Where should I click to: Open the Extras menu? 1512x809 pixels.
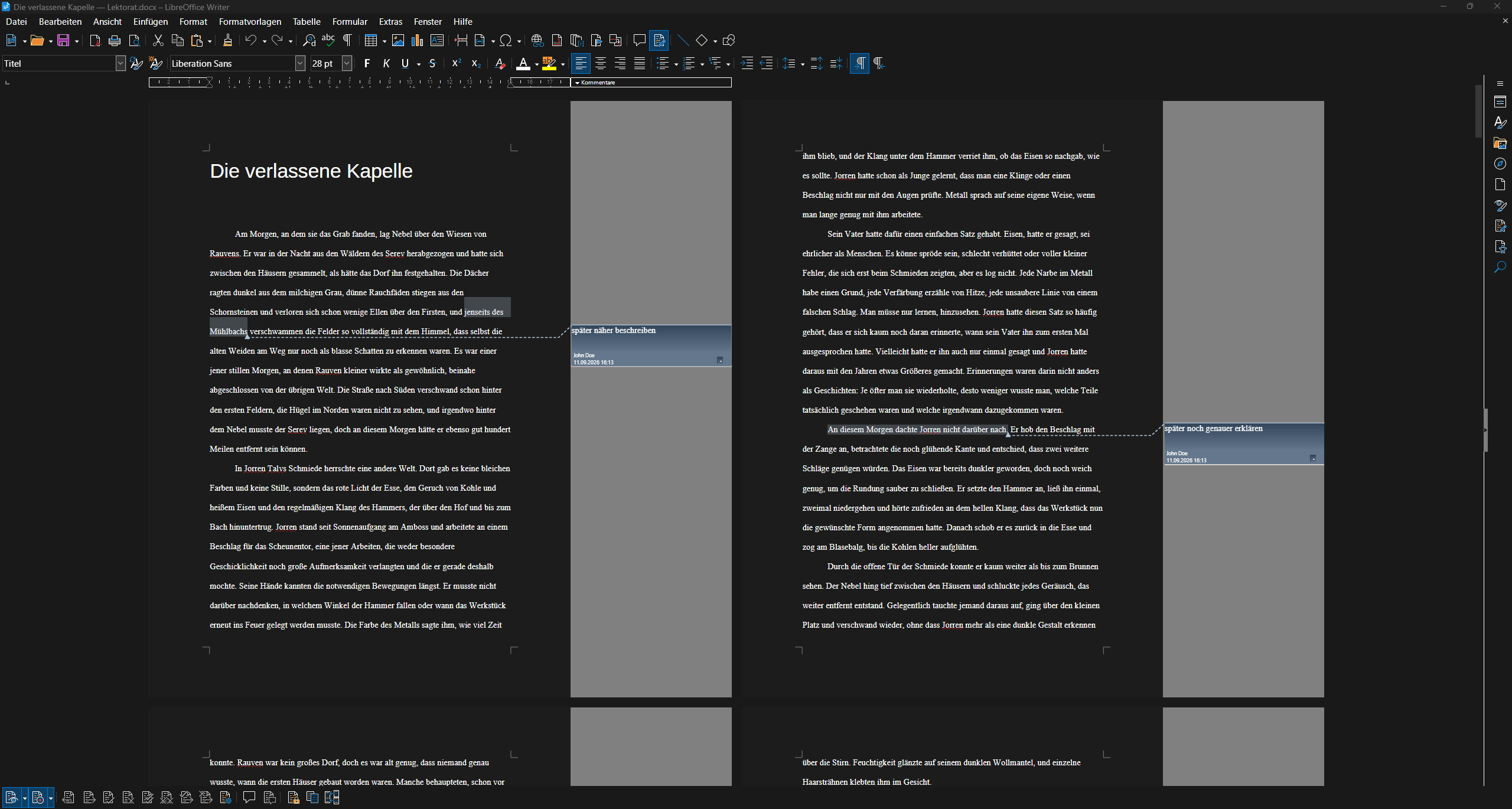click(390, 22)
